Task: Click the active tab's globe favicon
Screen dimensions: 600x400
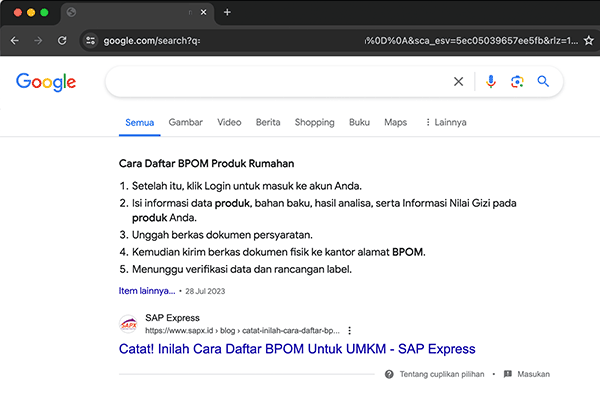Action: (71, 12)
